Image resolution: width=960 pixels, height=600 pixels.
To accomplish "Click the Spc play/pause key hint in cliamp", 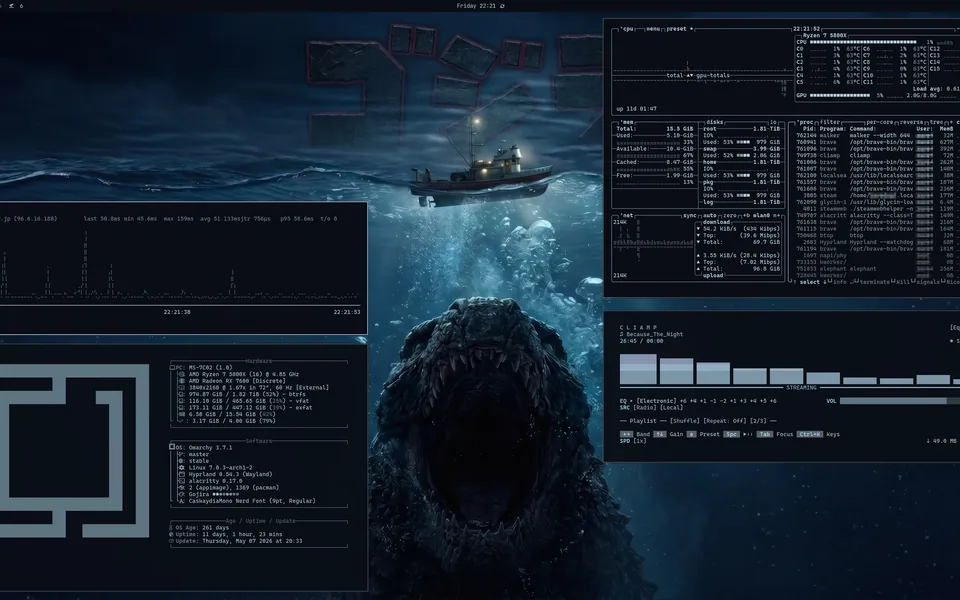I will (x=731, y=434).
